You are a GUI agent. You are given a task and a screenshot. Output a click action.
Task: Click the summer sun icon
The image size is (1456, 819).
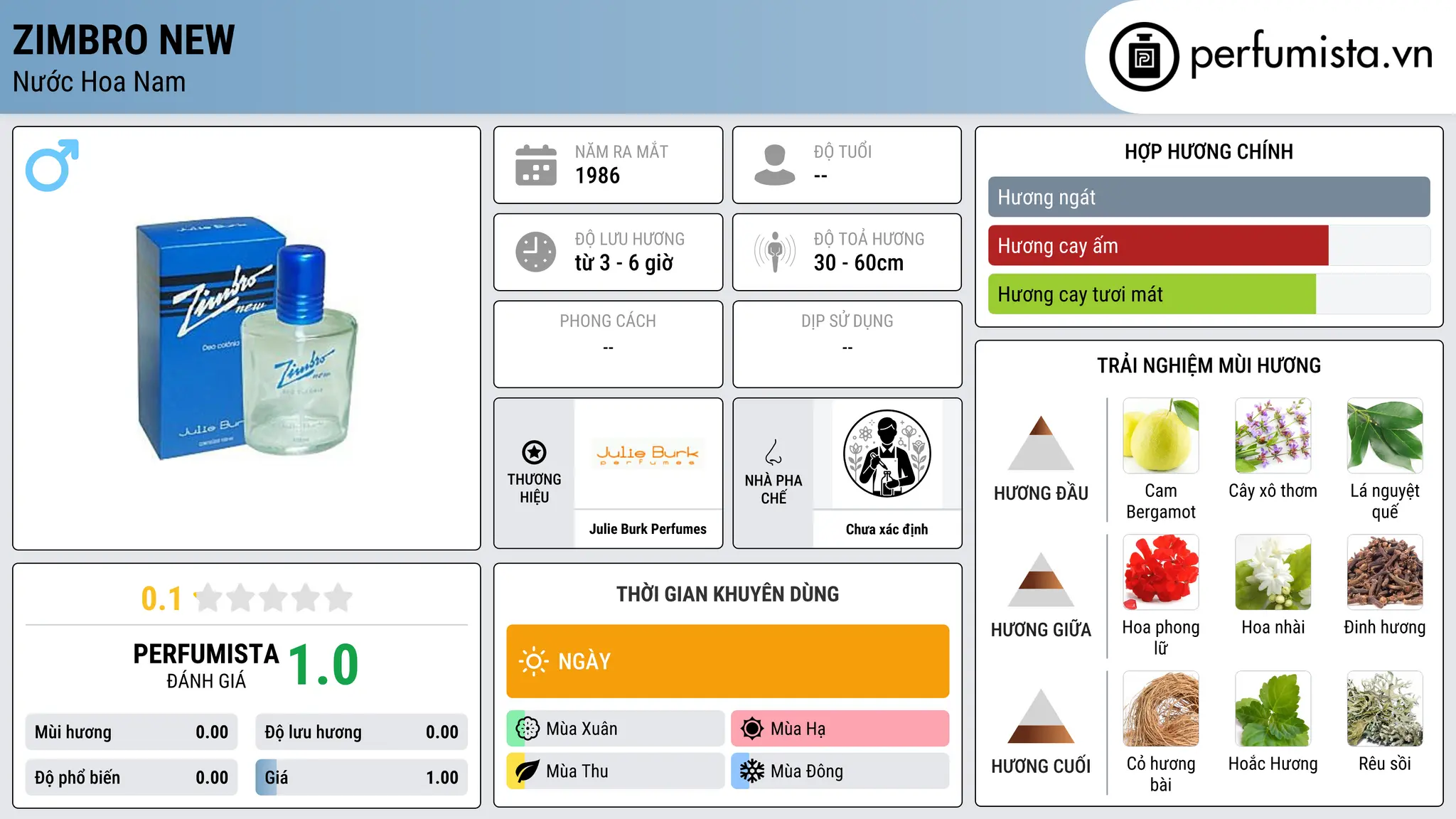[x=751, y=729]
